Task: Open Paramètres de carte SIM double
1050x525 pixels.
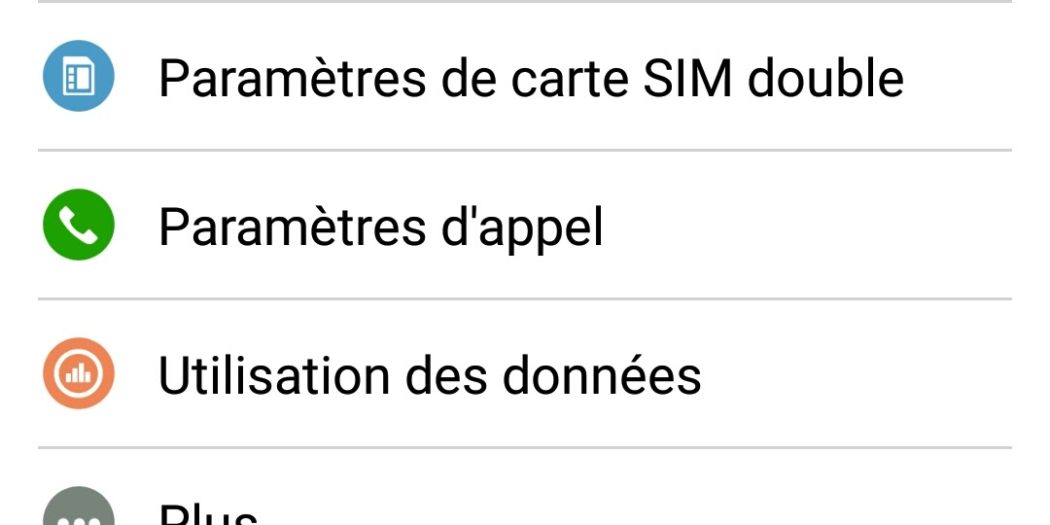Action: pos(530,78)
